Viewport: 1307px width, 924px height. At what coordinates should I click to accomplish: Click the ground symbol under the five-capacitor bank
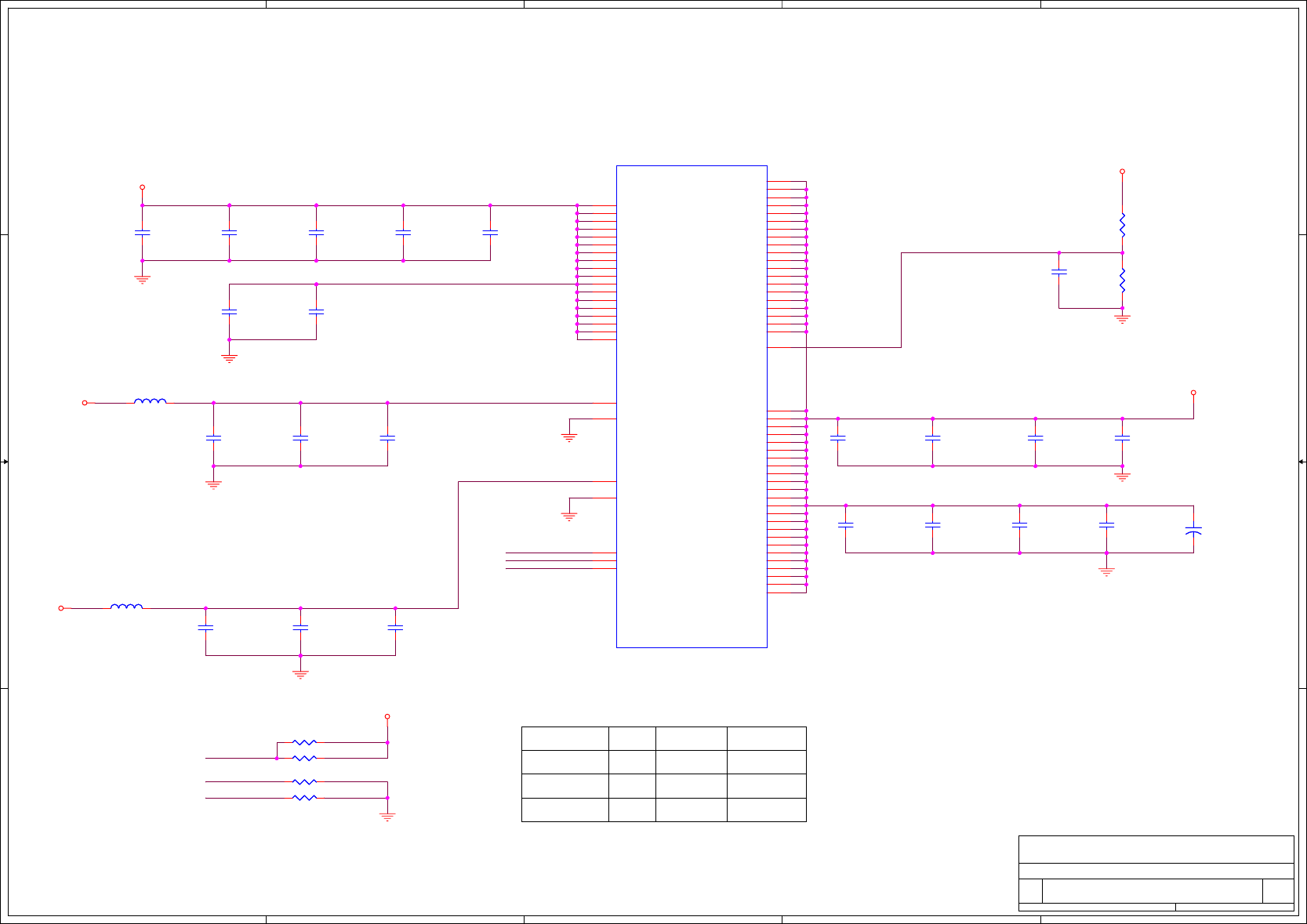coord(142,278)
